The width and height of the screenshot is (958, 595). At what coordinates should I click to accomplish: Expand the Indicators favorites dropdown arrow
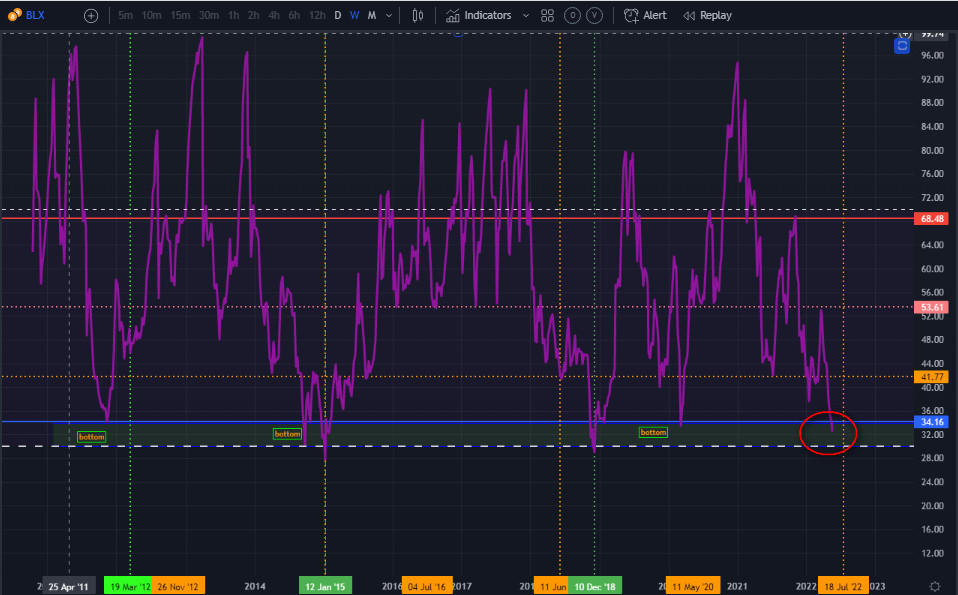(x=525, y=16)
